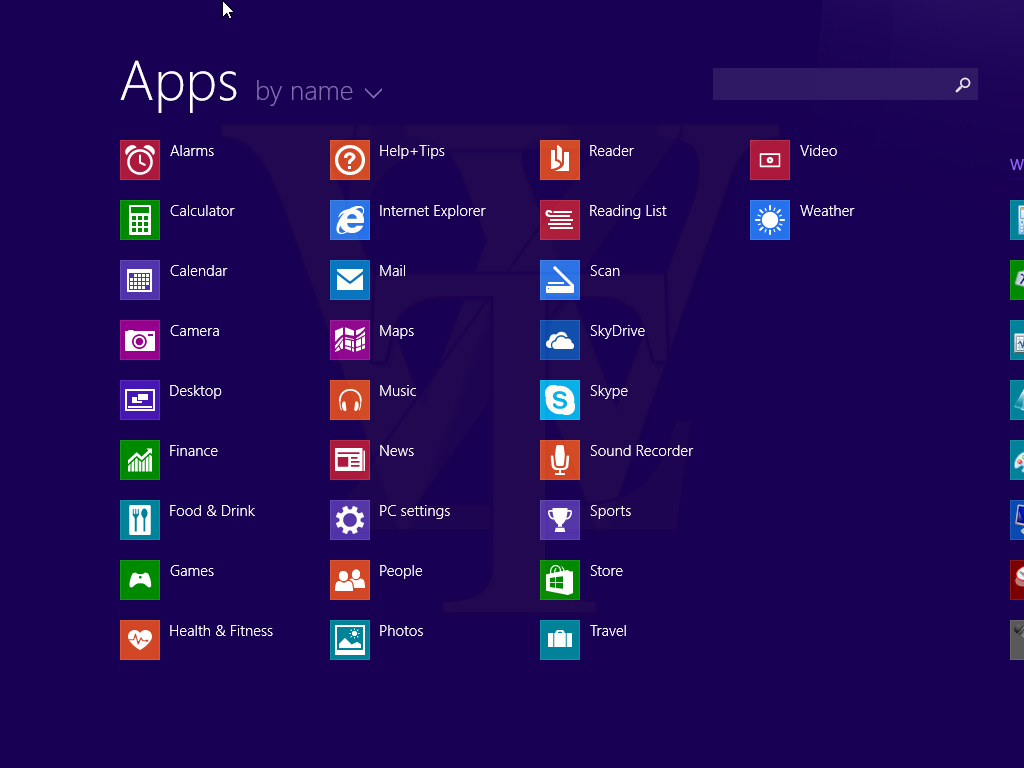The image size is (1024, 768).
Task: Open the Travel suitcase icon
Action: click(560, 640)
